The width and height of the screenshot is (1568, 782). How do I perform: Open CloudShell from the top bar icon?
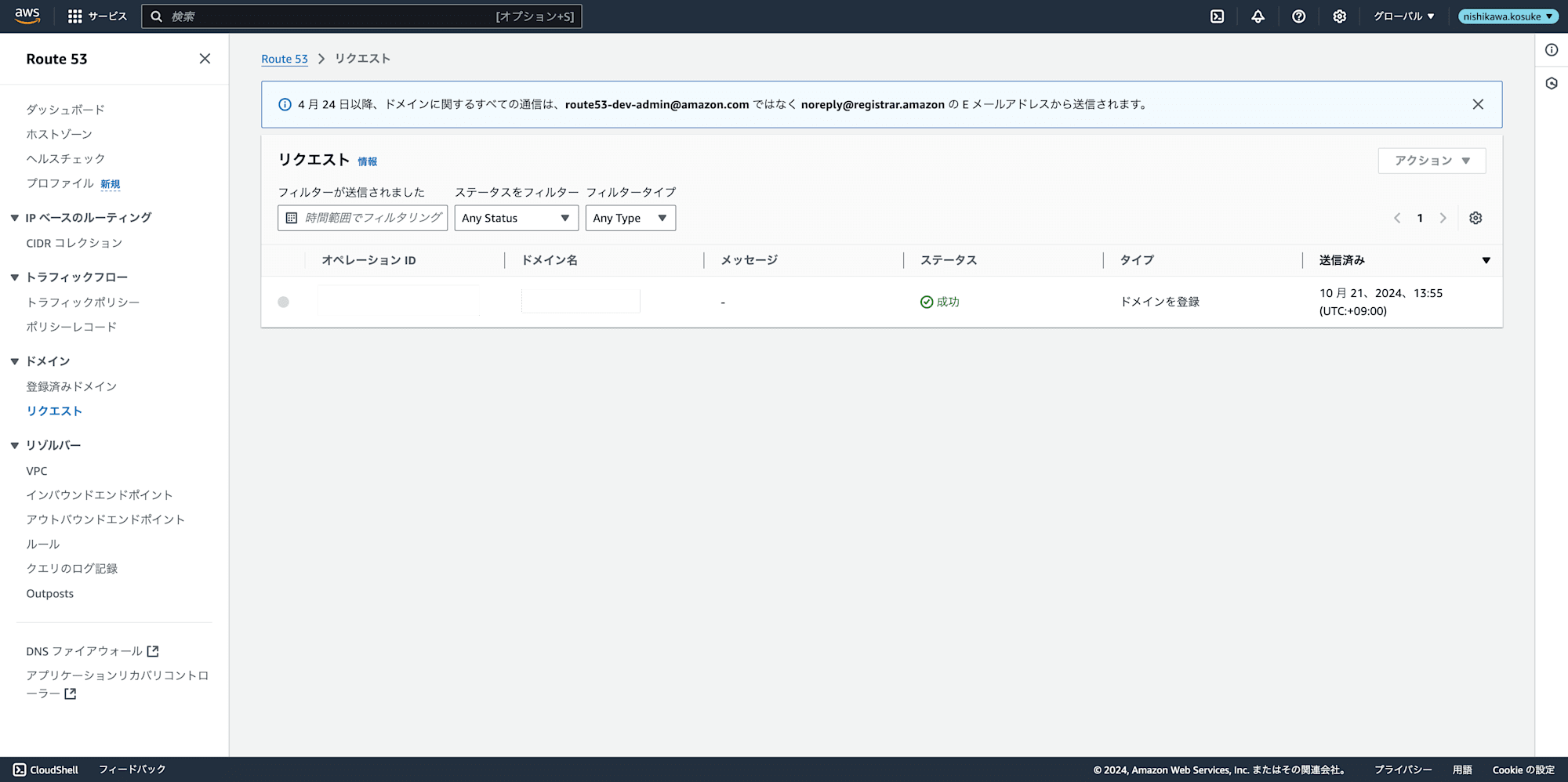(1217, 16)
